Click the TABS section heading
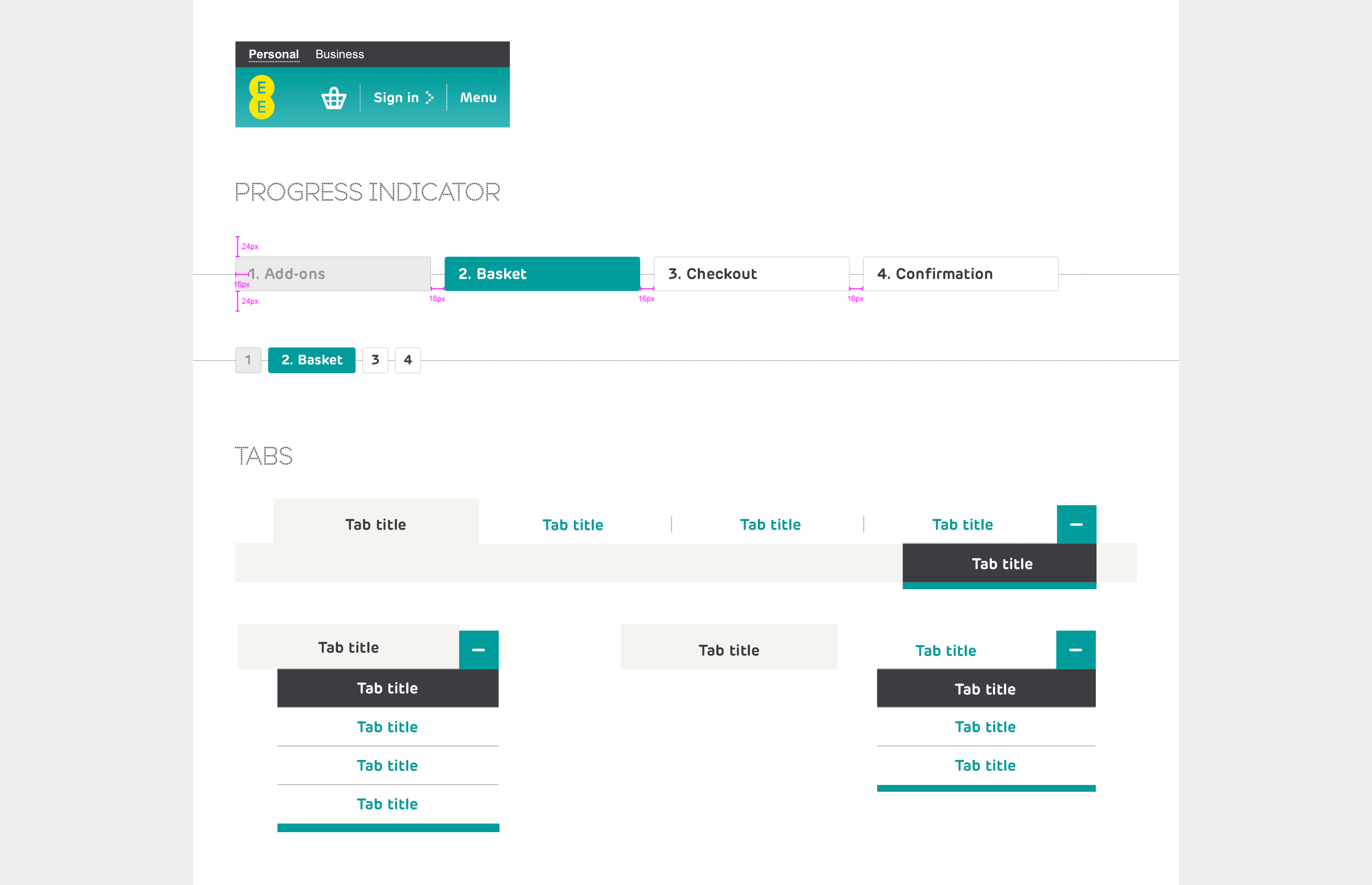The height and width of the screenshot is (885, 1372). pyautogui.click(x=264, y=456)
